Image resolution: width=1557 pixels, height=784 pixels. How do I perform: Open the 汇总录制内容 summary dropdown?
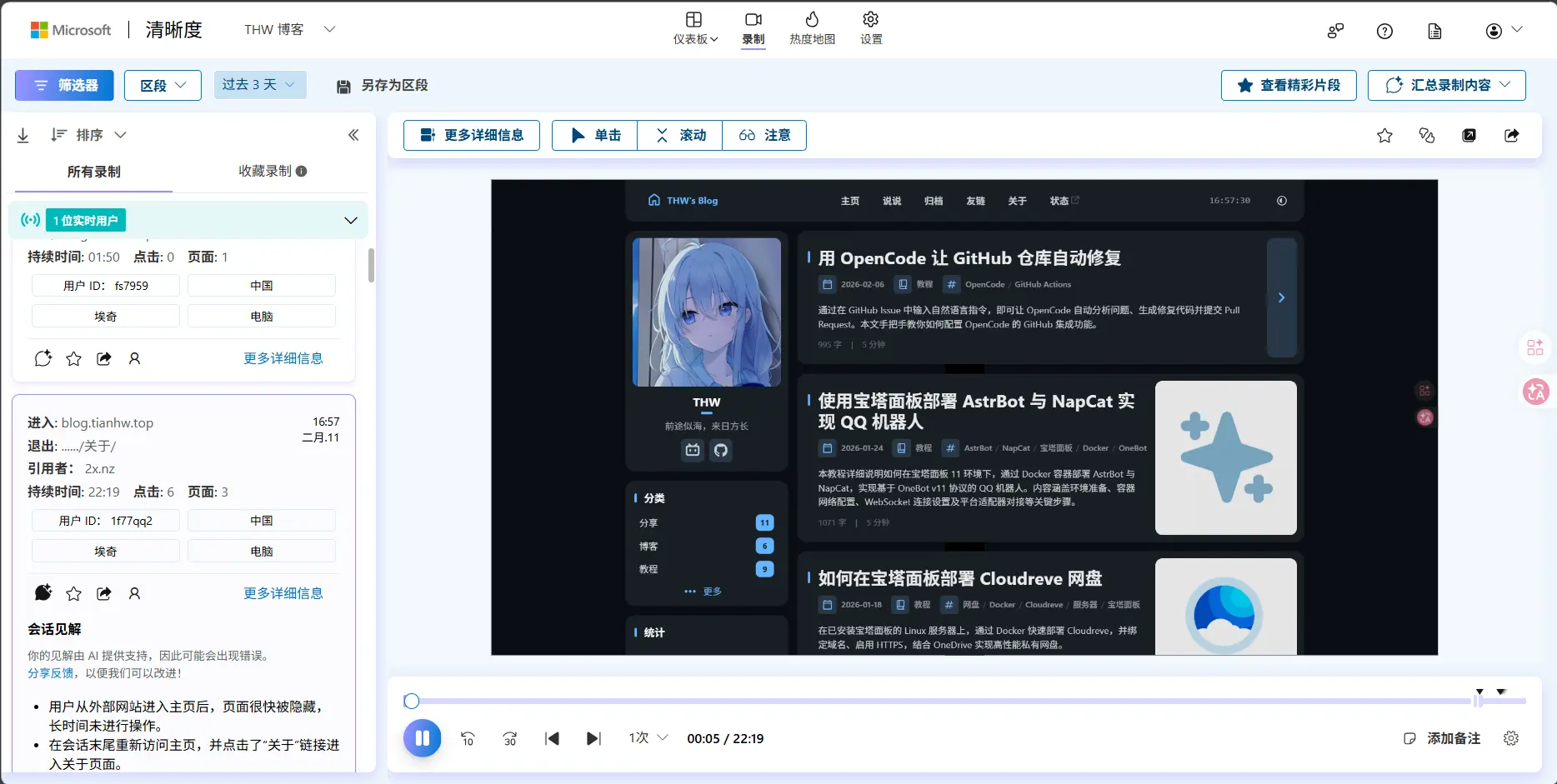(1446, 84)
